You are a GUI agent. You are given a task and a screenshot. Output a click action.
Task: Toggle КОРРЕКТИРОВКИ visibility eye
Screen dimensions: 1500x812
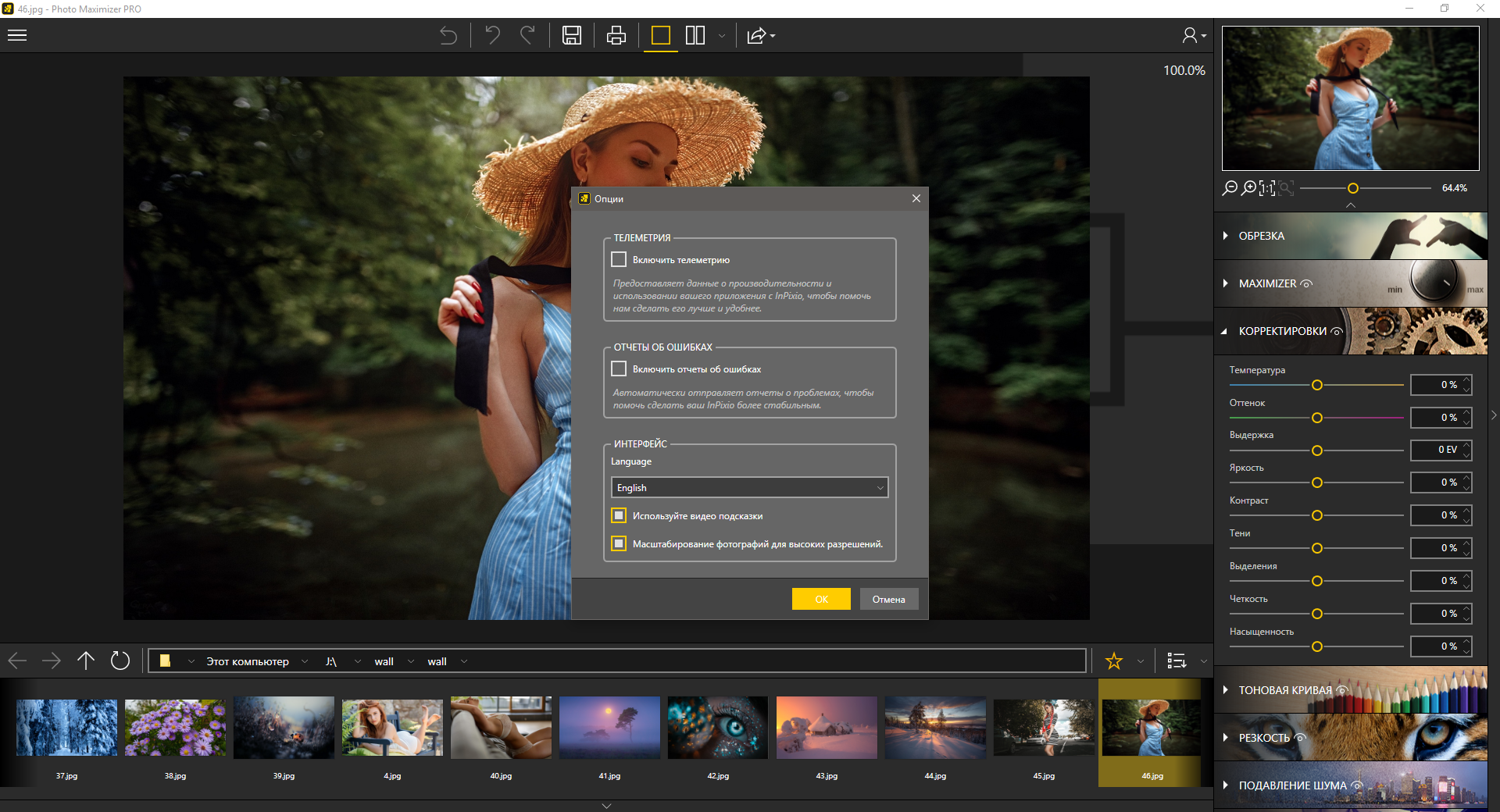1337,331
